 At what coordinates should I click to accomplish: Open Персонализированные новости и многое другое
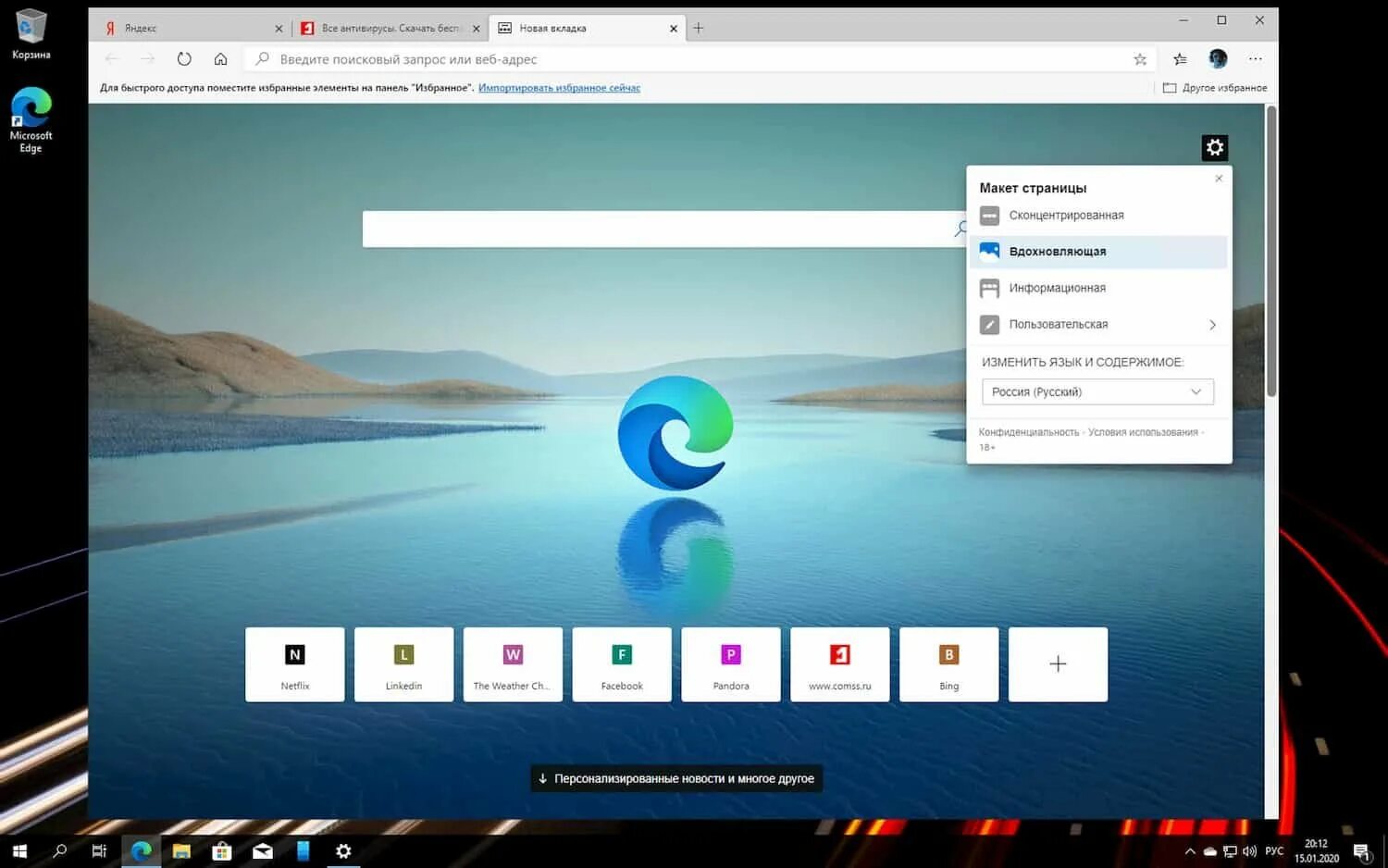point(676,778)
